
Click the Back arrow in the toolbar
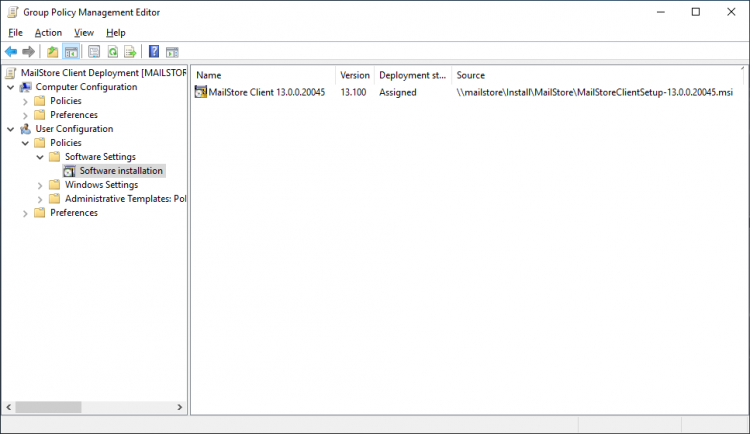[x=11, y=52]
